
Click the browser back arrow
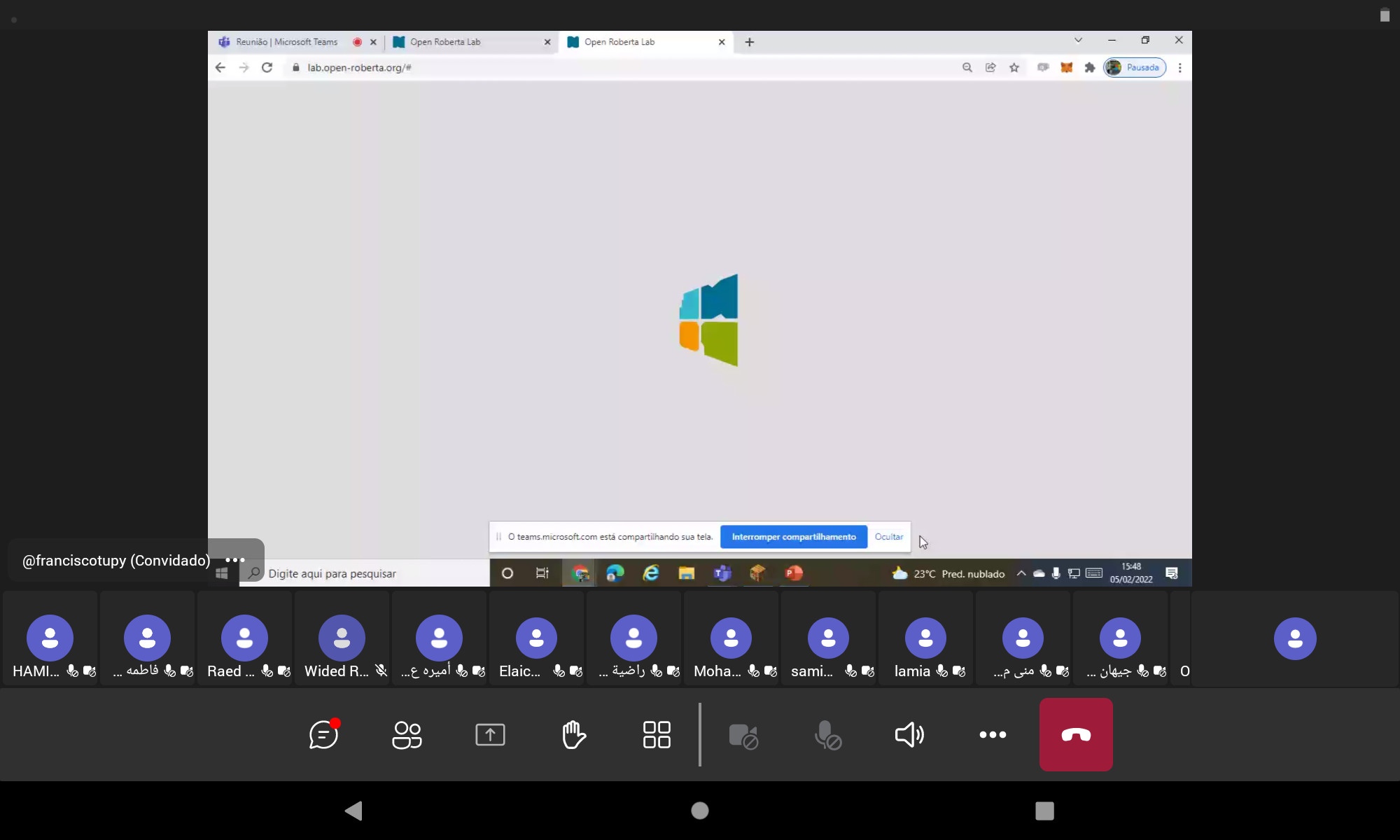pyautogui.click(x=220, y=67)
